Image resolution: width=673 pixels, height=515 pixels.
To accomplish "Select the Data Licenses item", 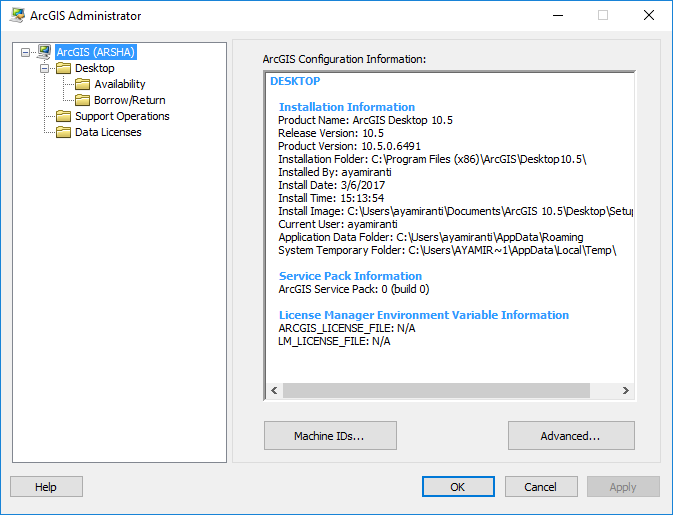I will tap(108, 132).
